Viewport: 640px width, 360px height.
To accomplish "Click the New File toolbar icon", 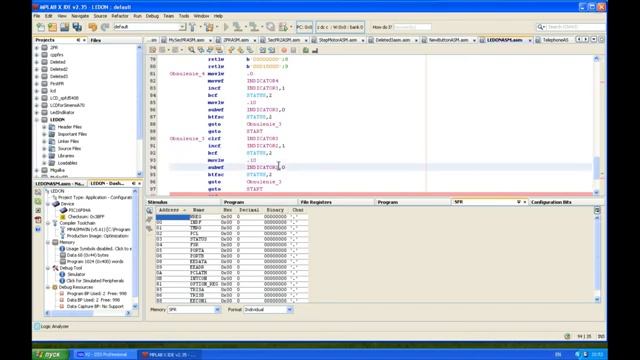I will pos(40,27).
